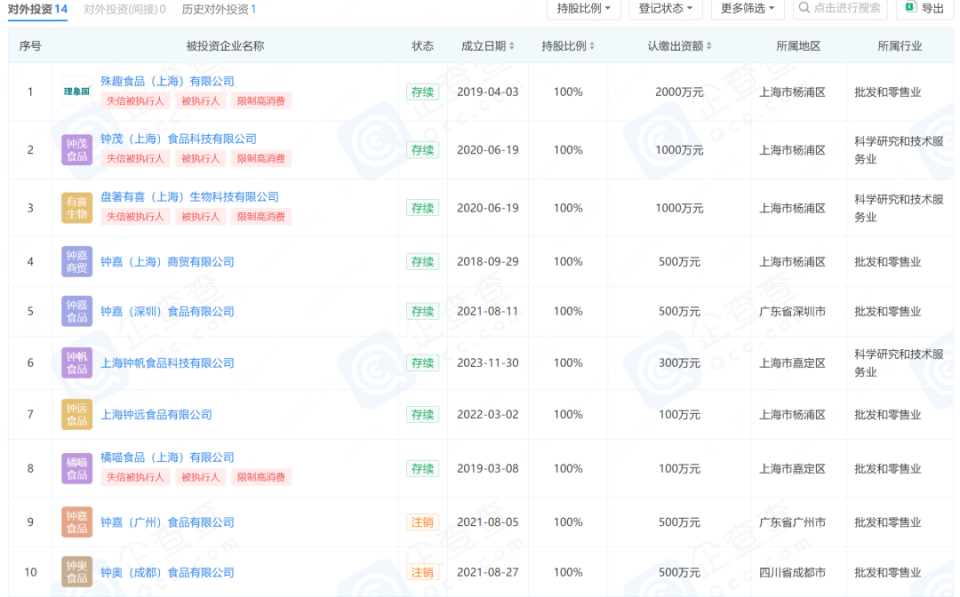The height and width of the screenshot is (597, 960).
Task: Switch to 历史对外投资 1 tab
Action: pyautogui.click(x=219, y=10)
